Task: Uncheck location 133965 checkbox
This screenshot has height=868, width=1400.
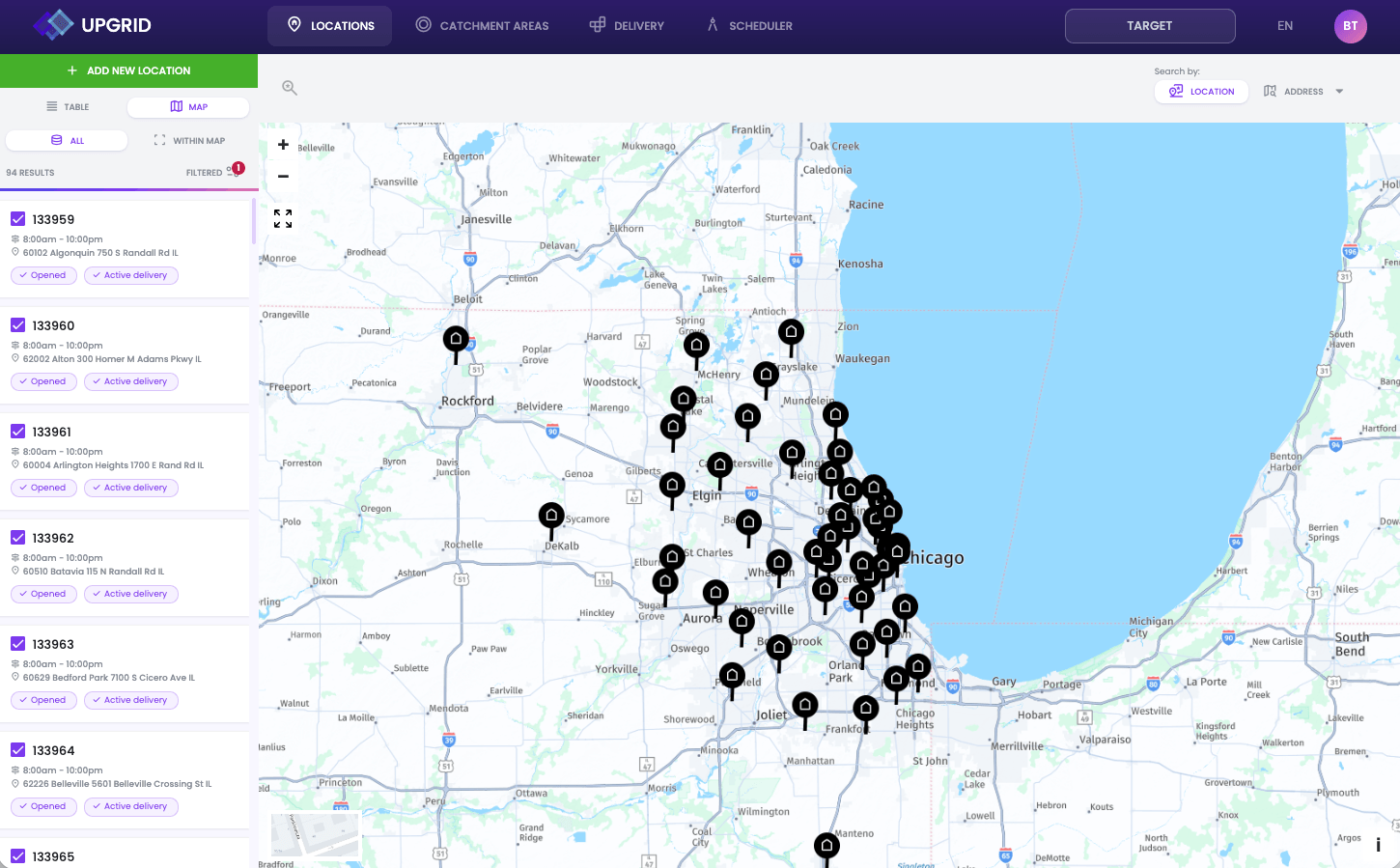Action: [x=18, y=856]
